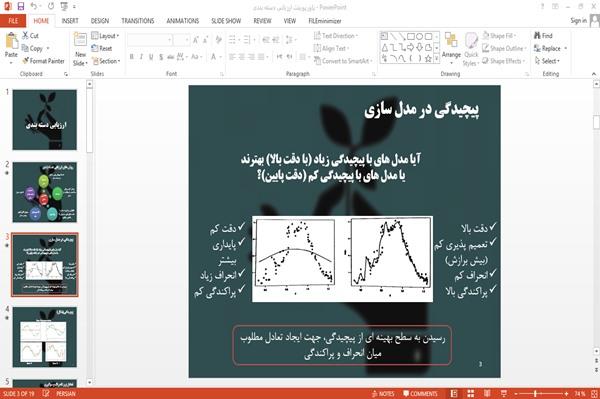This screenshot has height=399, width=600.
Task: Click the Save icon in quick access toolbar
Action: coord(21,6)
